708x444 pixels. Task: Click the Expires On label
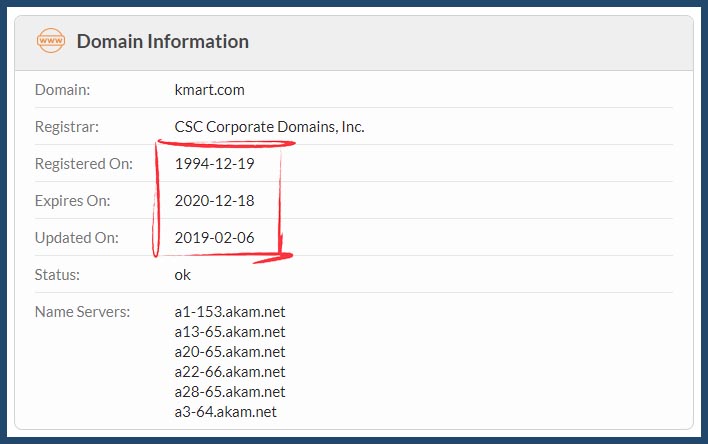73,201
